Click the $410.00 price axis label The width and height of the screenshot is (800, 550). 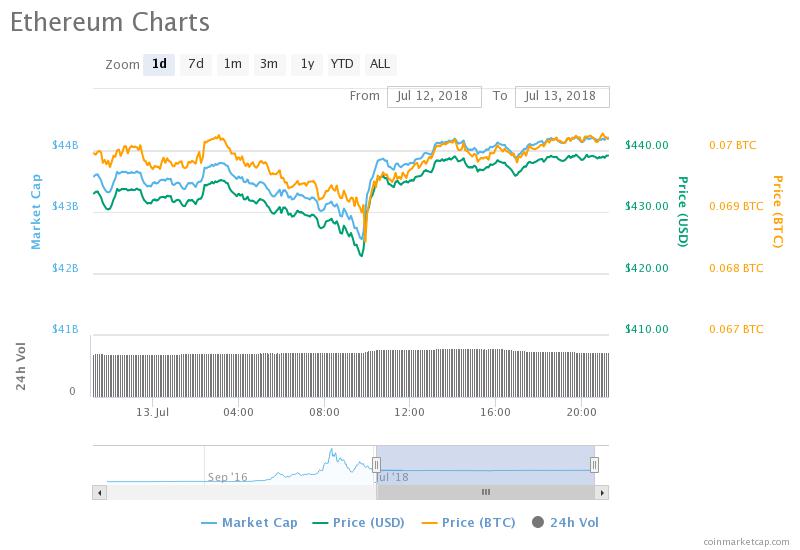[646, 329]
